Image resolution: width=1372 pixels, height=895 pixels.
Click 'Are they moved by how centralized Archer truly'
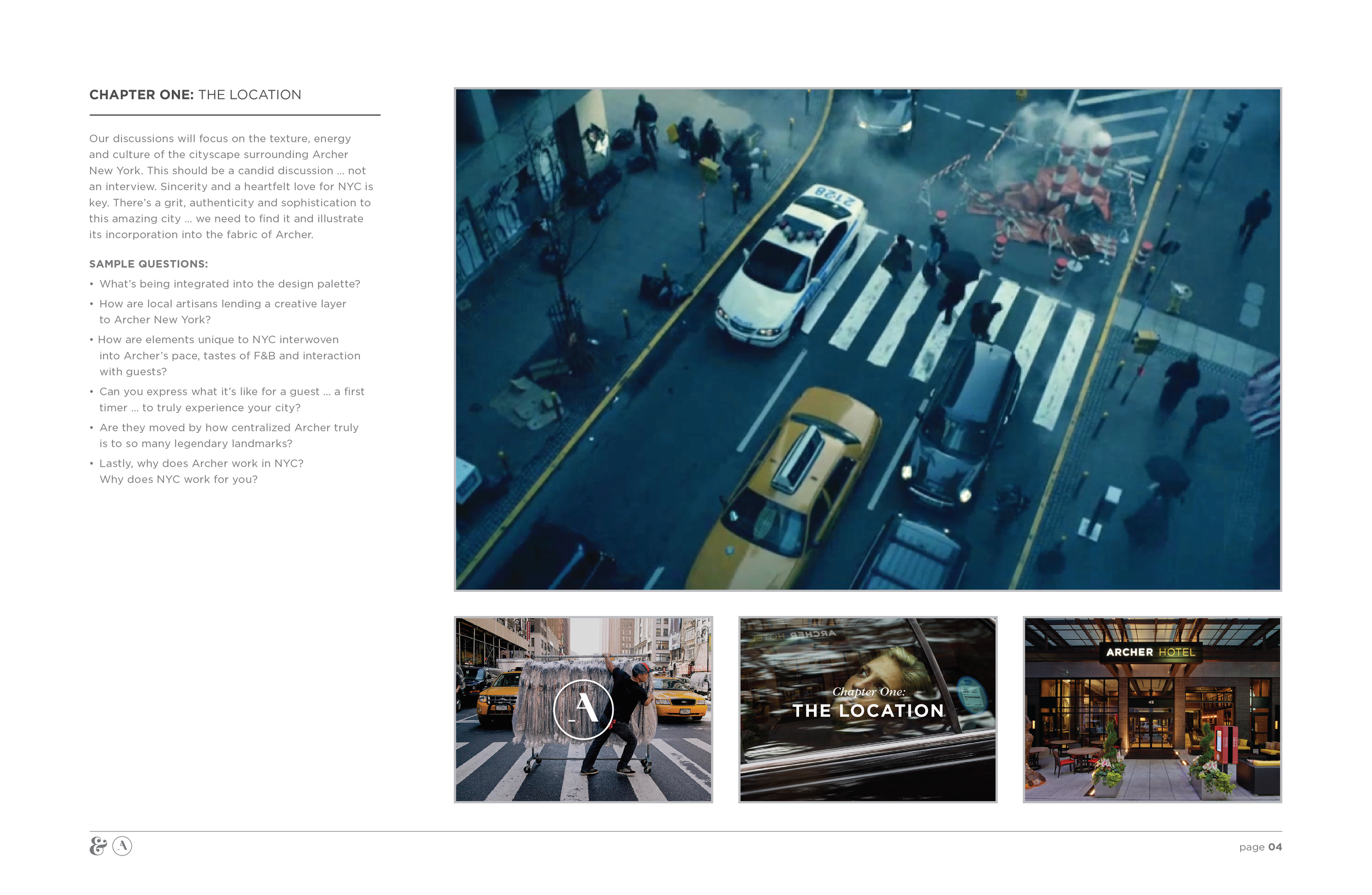click(x=229, y=427)
